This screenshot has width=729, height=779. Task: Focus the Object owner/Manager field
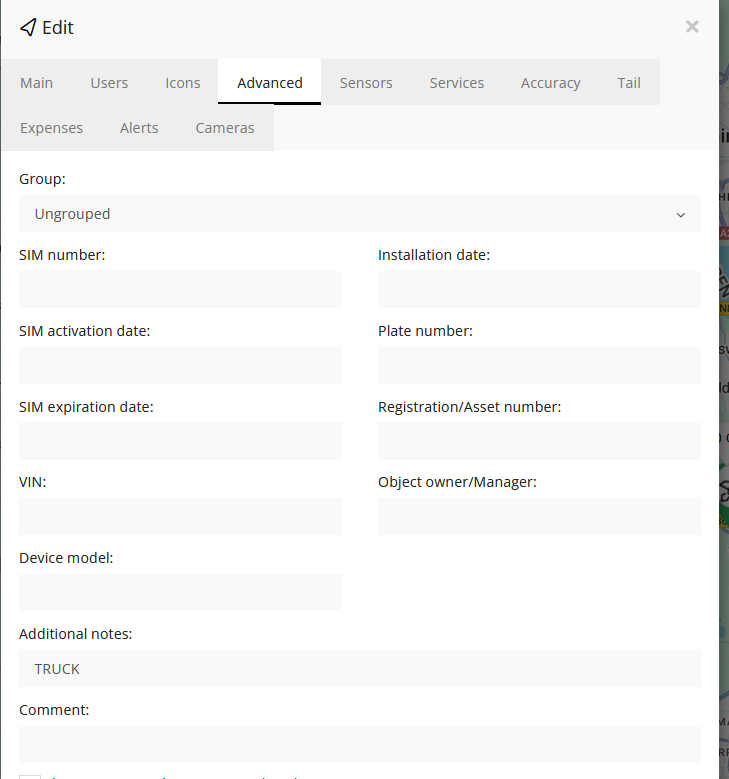(539, 517)
